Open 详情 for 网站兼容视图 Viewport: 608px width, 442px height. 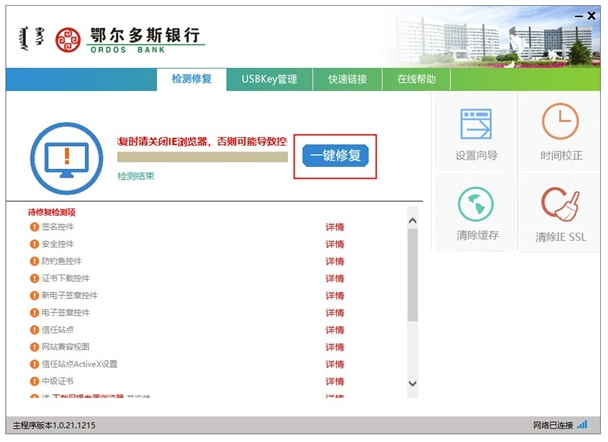pos(335,347)
